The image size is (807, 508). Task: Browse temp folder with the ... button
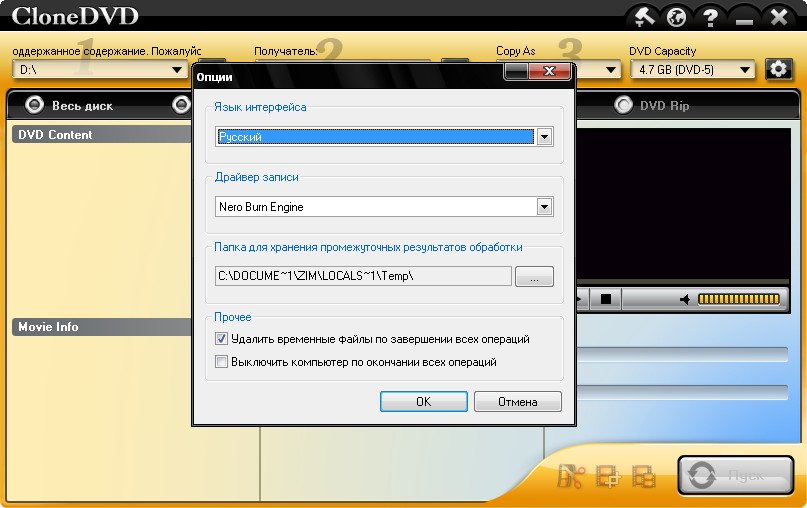(x=534, y=276)
